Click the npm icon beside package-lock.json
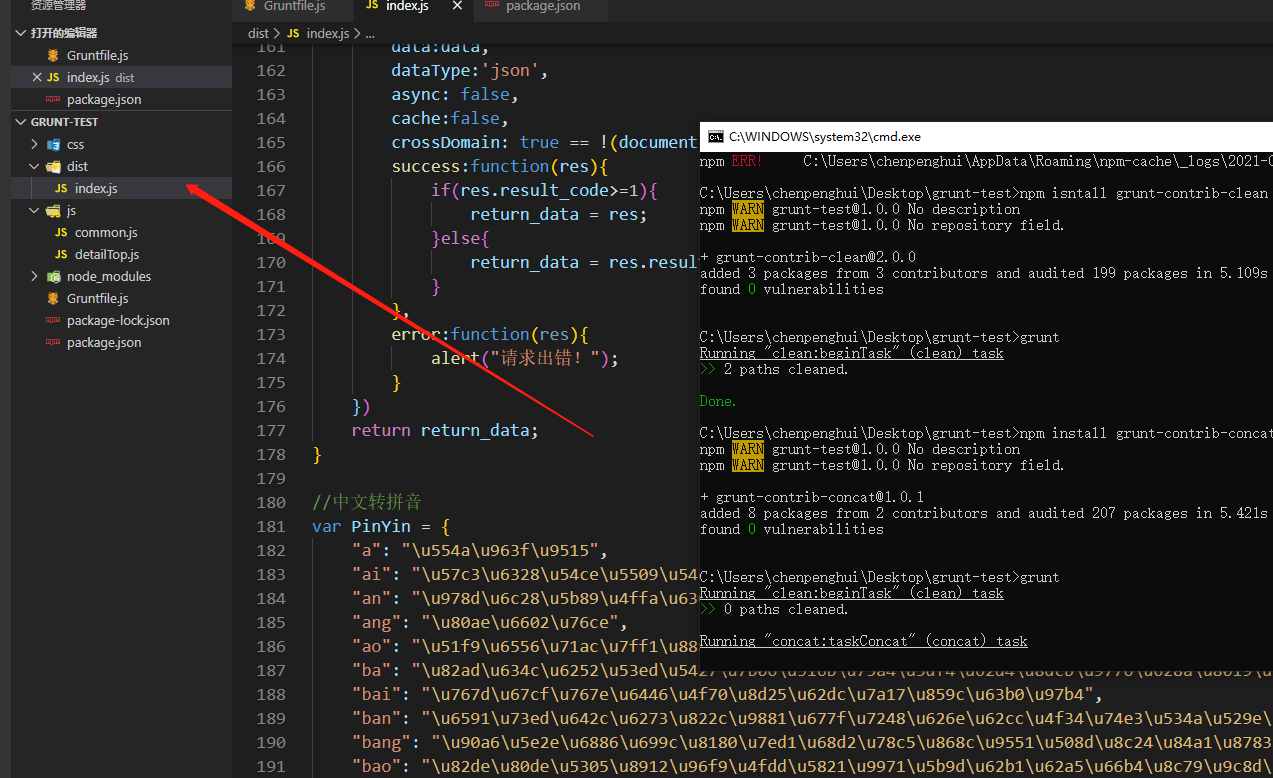This screenshot has width=1273, height=778. (54, 320)
